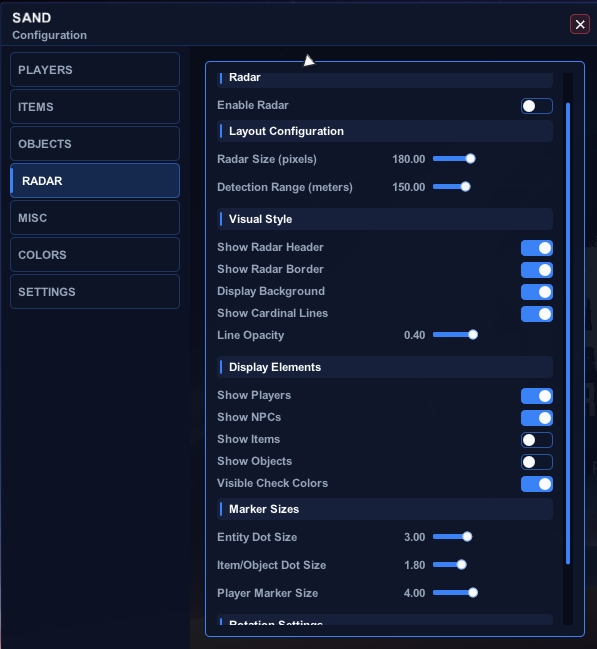Screen dimensions: 597x649
Task: Click the Line Opacity slider
Action: point(455,334)
